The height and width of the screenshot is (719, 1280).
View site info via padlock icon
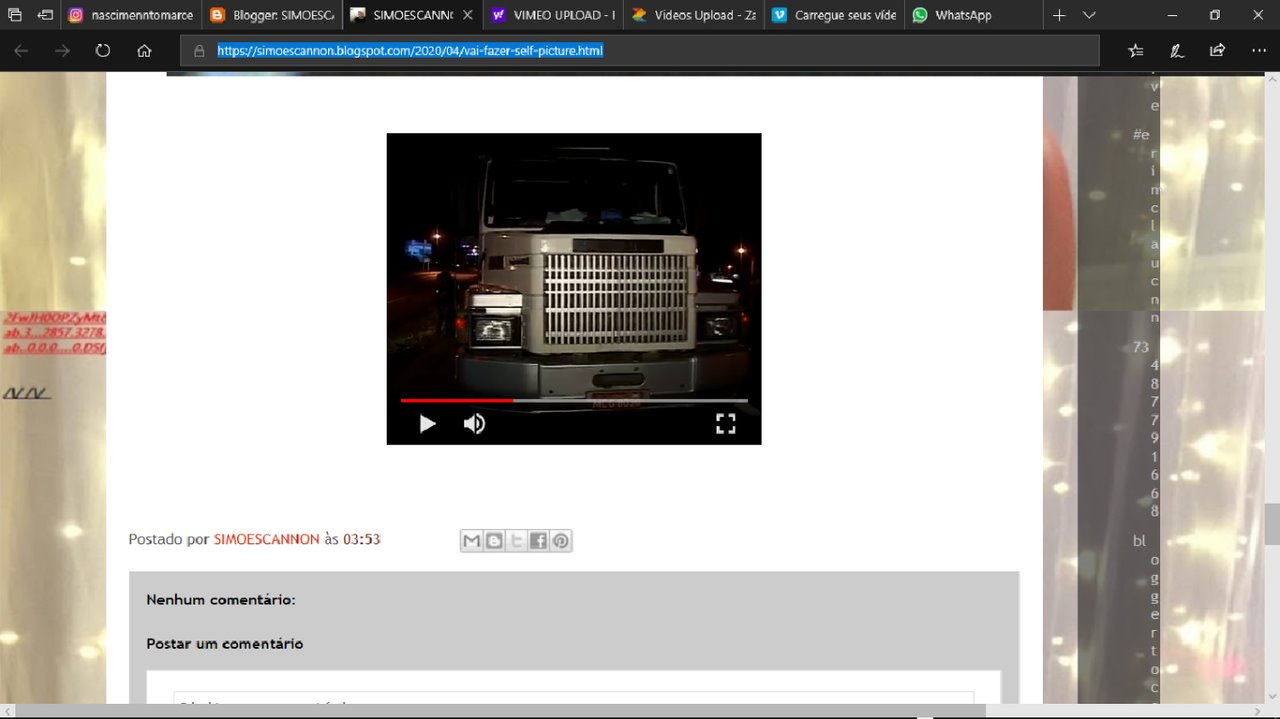point(199,50)
